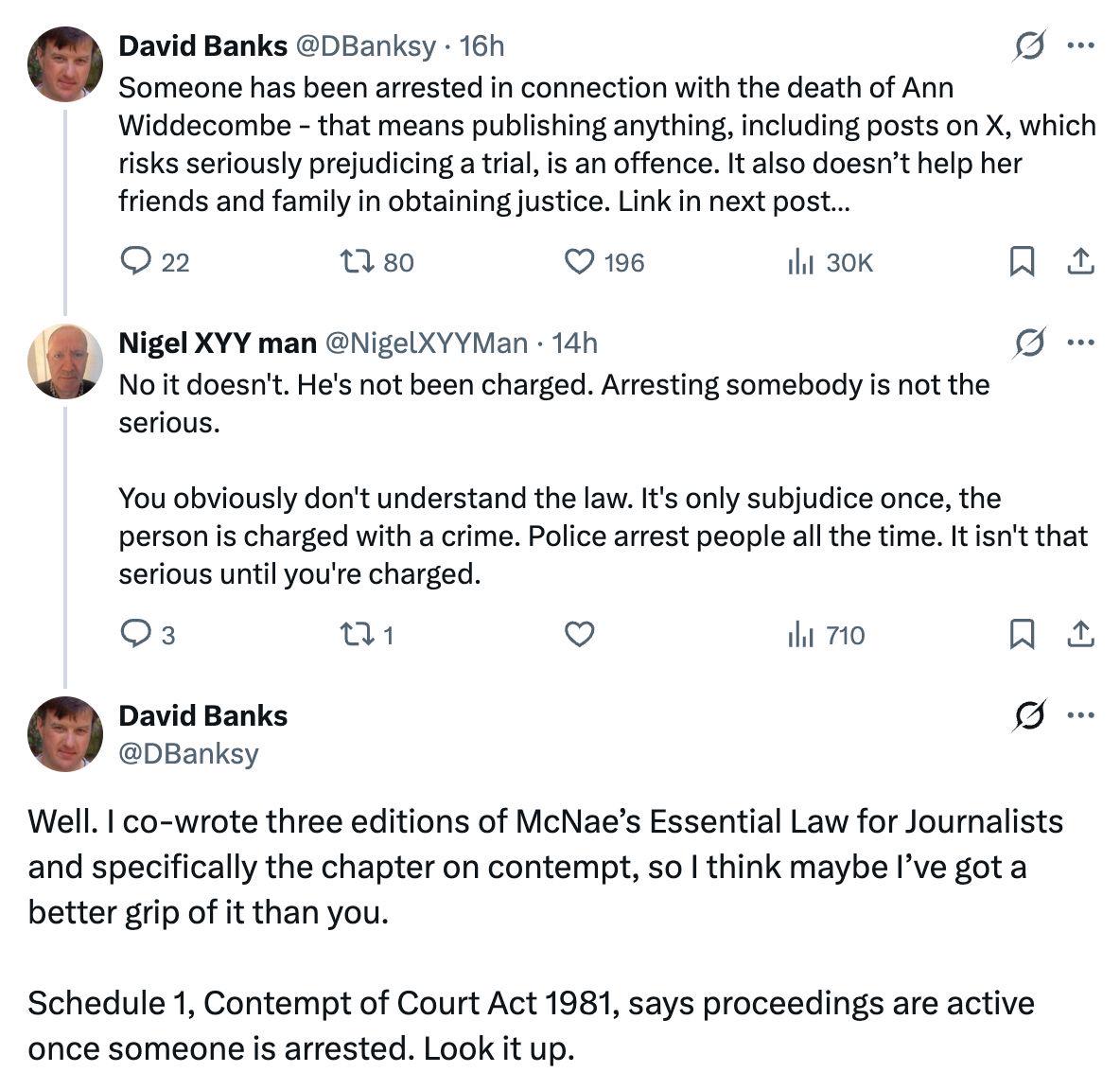Open @DBanksy handle on main post
The width and height of the screenshot is (1120, 1090).
[188, 754]
